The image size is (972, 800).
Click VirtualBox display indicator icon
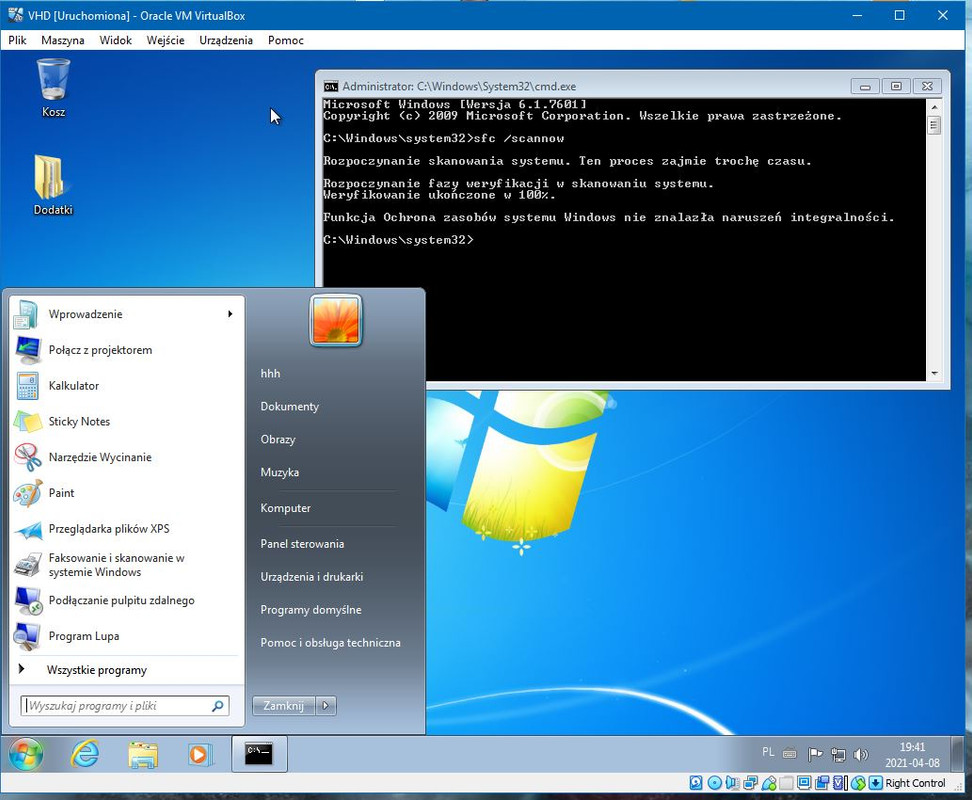pyautogui.click(x=804, y=783)
